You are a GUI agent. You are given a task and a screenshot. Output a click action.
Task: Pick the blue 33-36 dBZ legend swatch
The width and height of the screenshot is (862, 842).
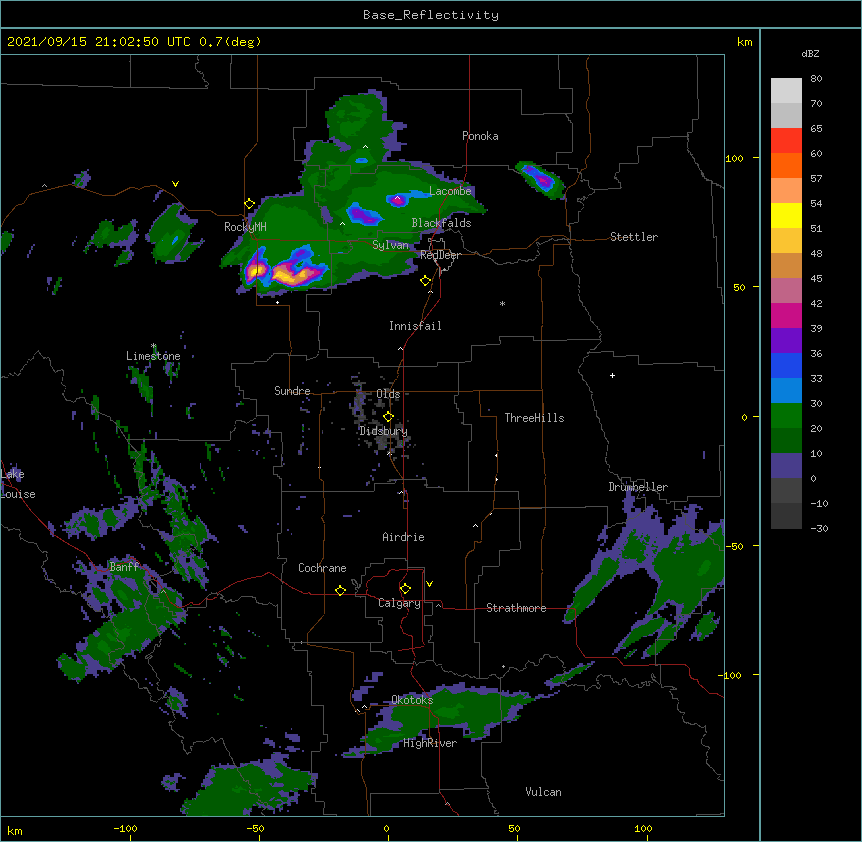coord(786,365)
